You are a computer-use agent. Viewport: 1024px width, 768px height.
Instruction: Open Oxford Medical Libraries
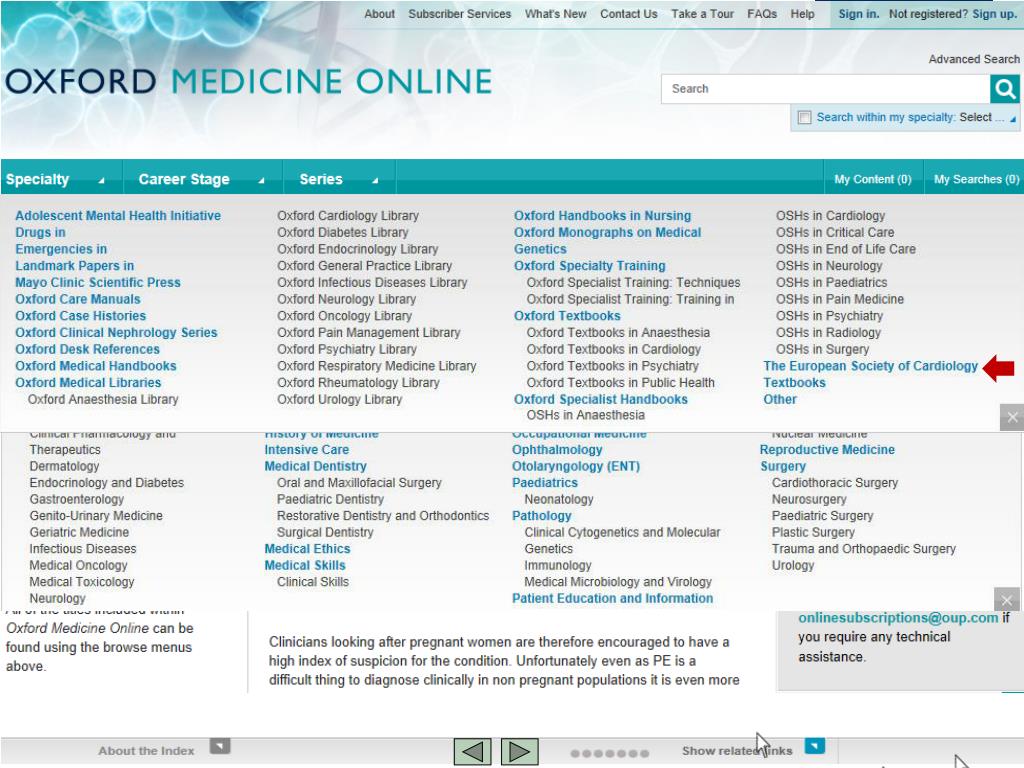click(x=88, y=383)
